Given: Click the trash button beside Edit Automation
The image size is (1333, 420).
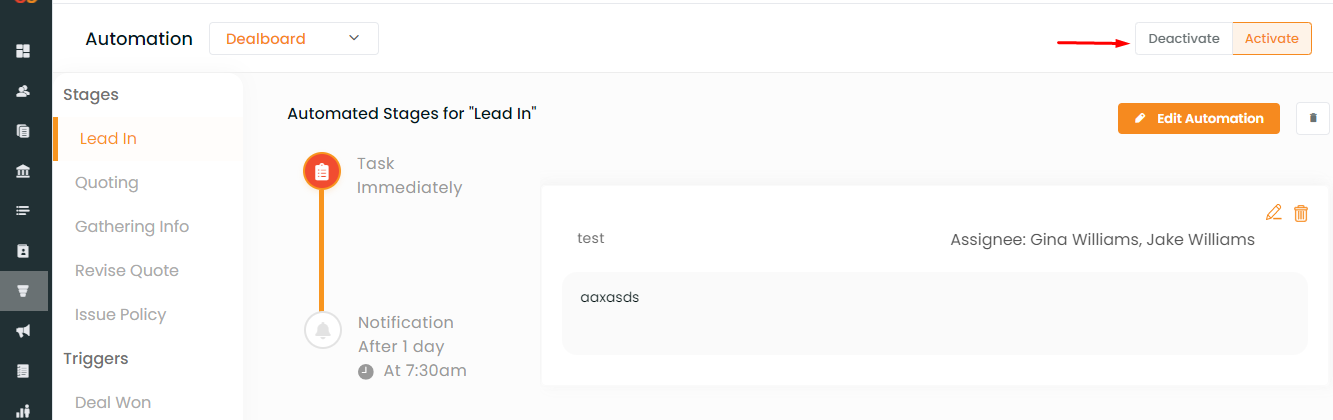Looking at the screenshot, I should click(x=1313, y=118).
